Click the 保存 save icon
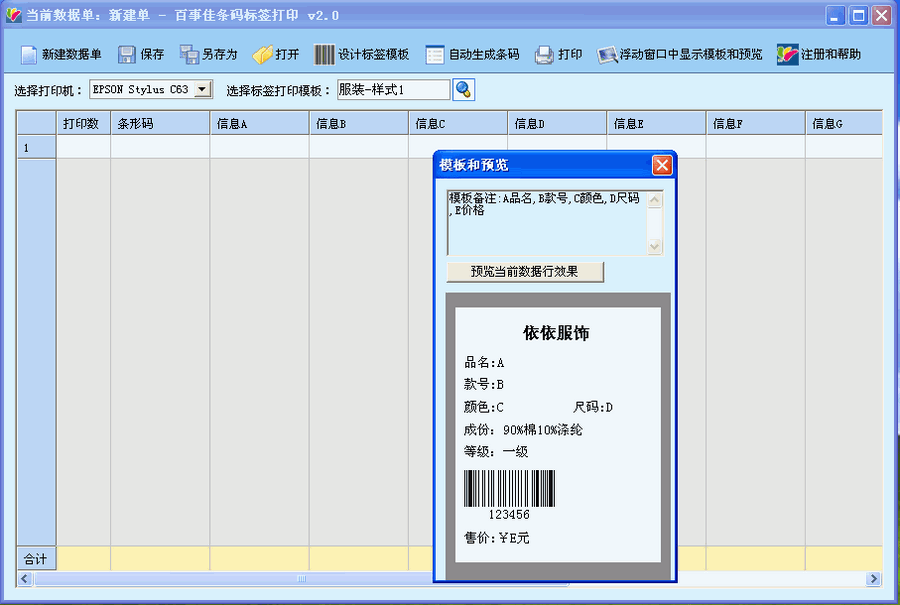This screenshot has height=605, width=900. pos(126,55)
